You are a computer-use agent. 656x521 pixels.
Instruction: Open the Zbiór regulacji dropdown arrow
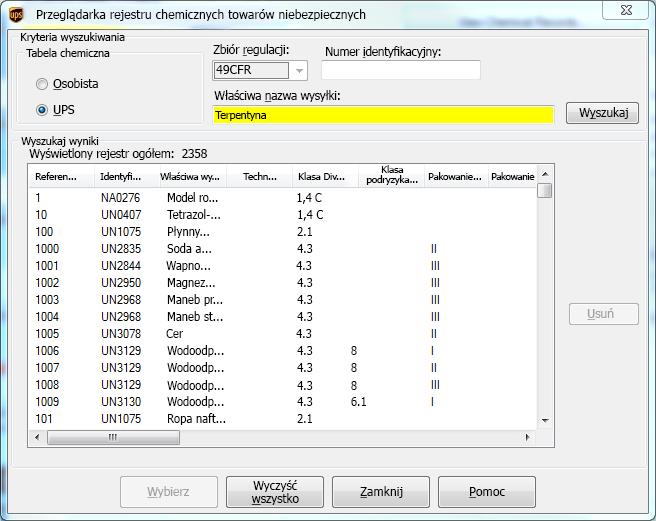pos(299,70)
